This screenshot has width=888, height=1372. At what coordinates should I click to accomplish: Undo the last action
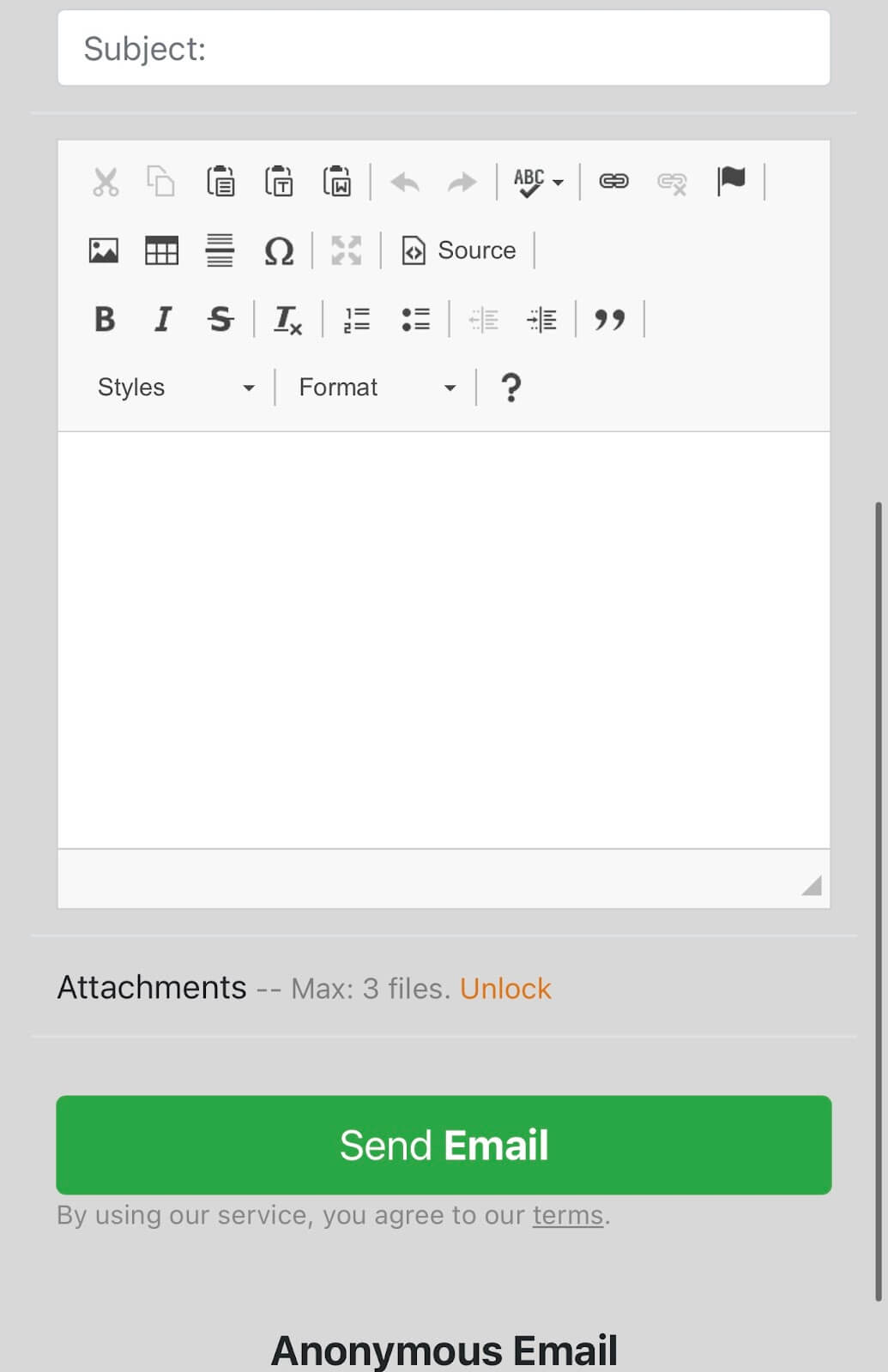(404, 182)
